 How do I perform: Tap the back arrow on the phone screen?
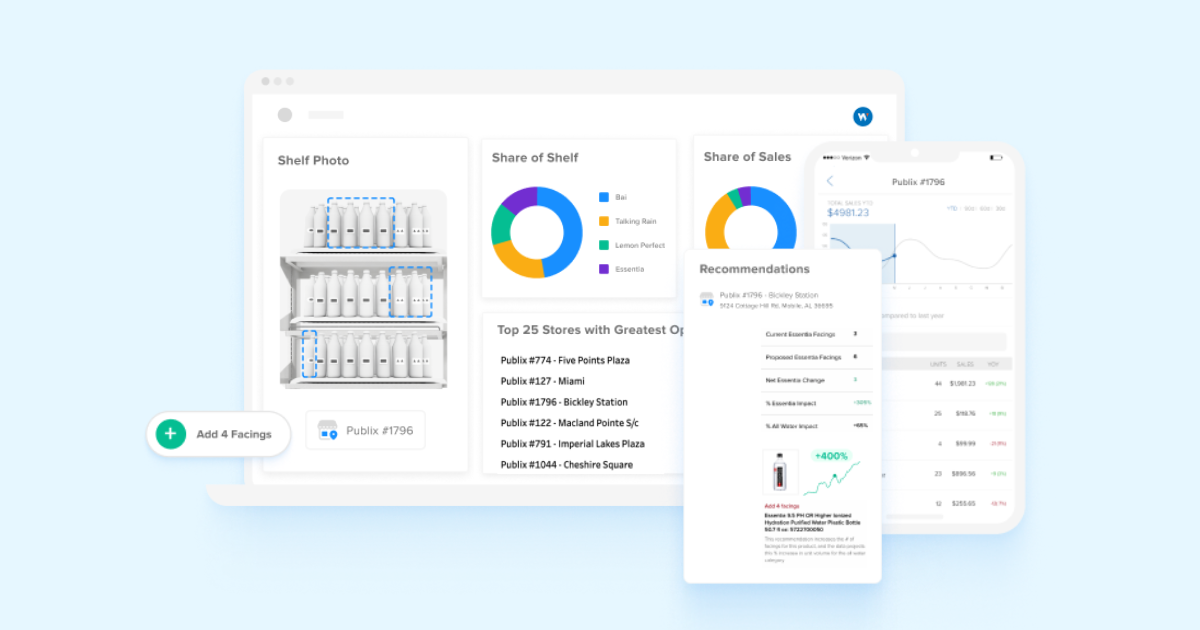click(x=830, y=181)
